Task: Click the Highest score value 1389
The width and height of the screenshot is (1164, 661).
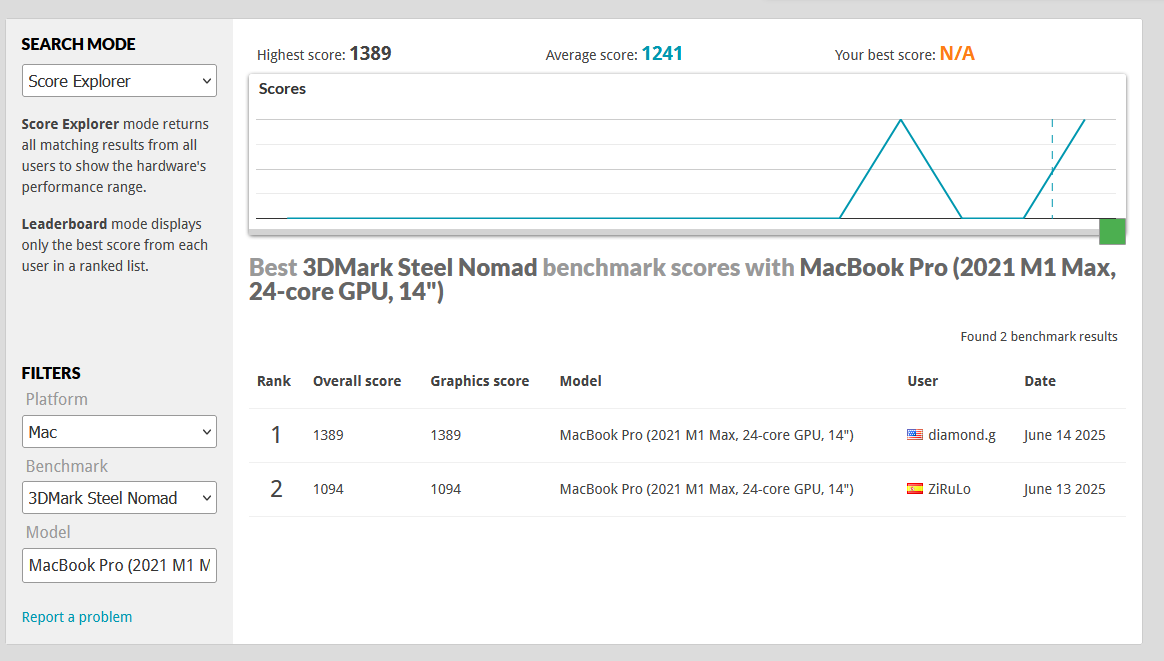Action: click(x=370, y=53)
